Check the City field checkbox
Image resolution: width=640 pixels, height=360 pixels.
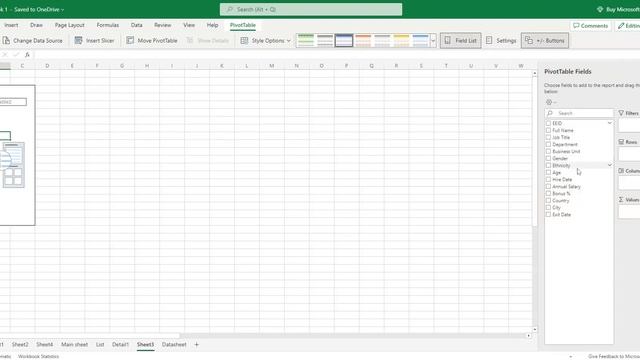point(548,207)
